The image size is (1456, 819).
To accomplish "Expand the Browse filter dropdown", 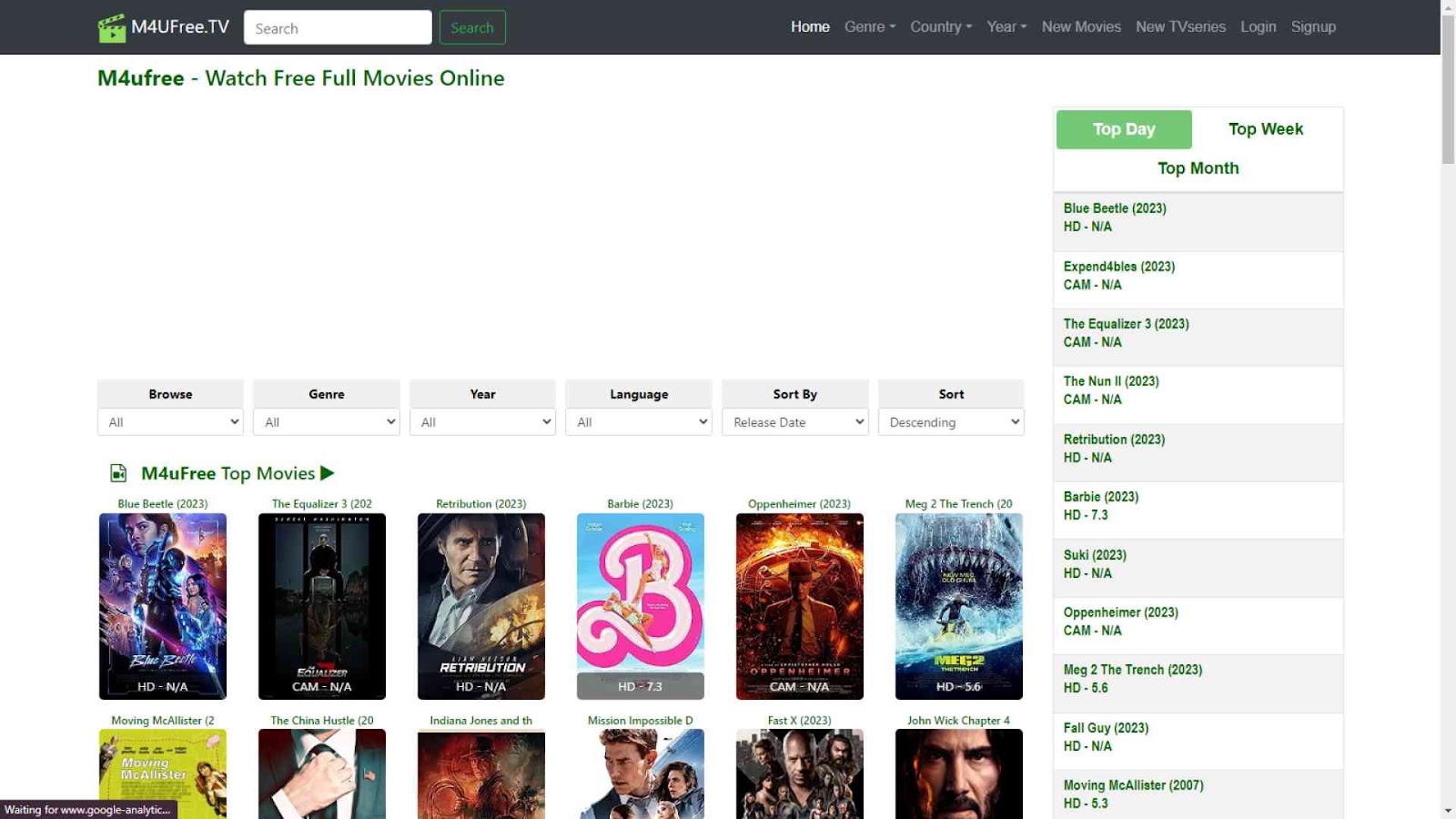I will 170,422.
